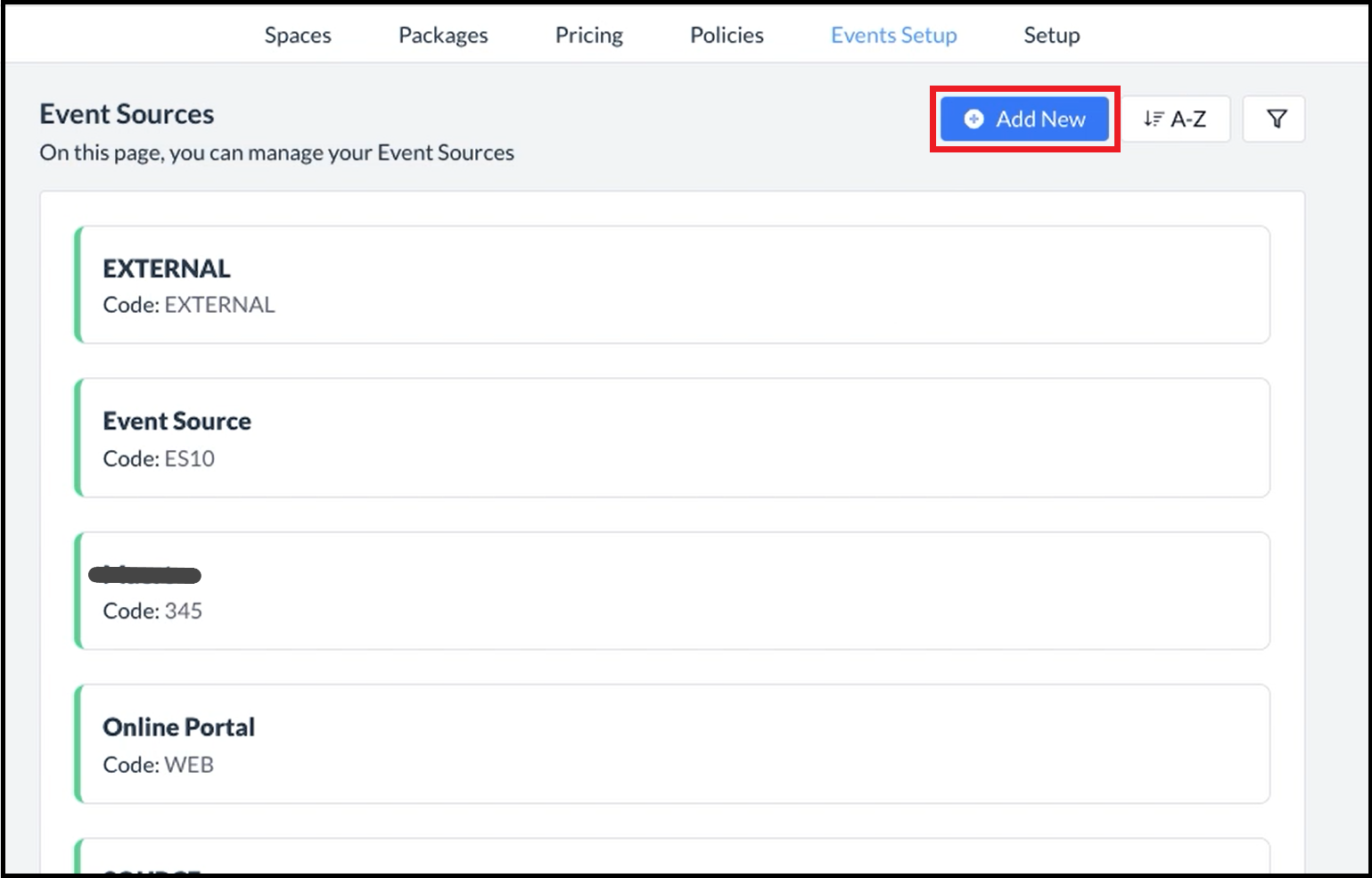Open the filter funnel icon
Viewport: 1372px width, 878px height.
[1276, 119]
